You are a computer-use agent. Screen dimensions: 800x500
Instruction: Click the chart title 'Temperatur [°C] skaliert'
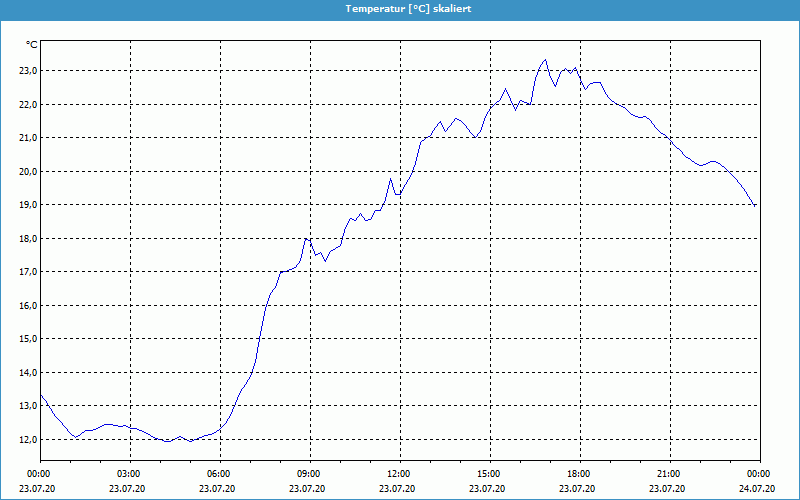(400, 8)
